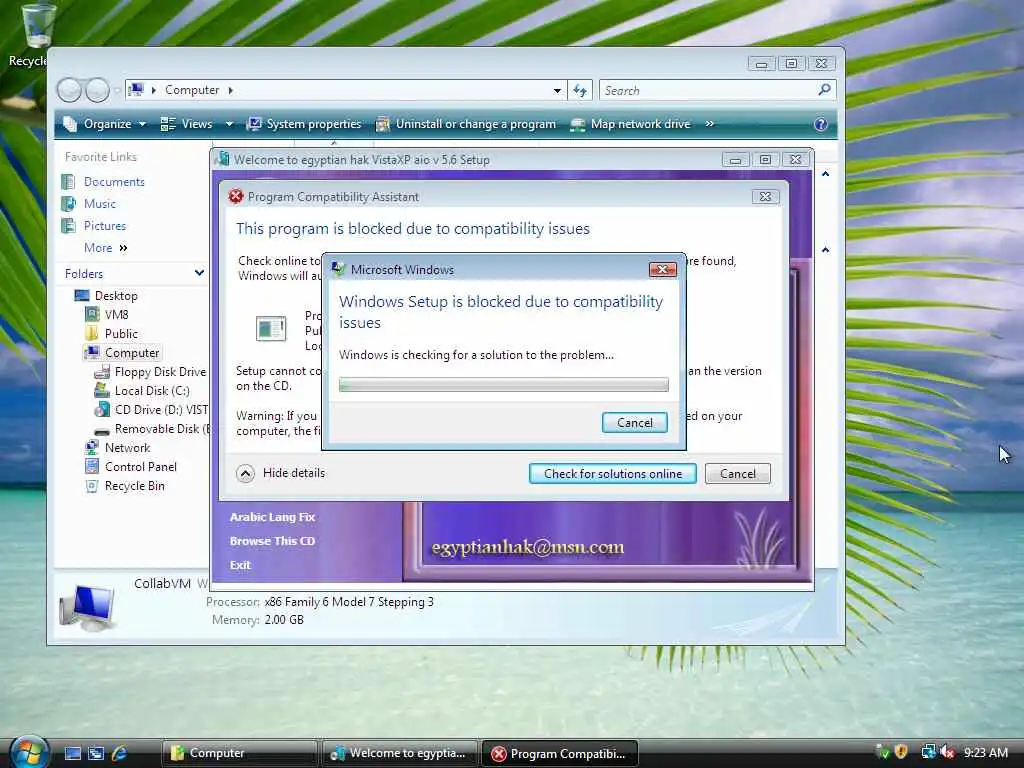Click the solution-checking progress bar

click(x=504, y=385)
